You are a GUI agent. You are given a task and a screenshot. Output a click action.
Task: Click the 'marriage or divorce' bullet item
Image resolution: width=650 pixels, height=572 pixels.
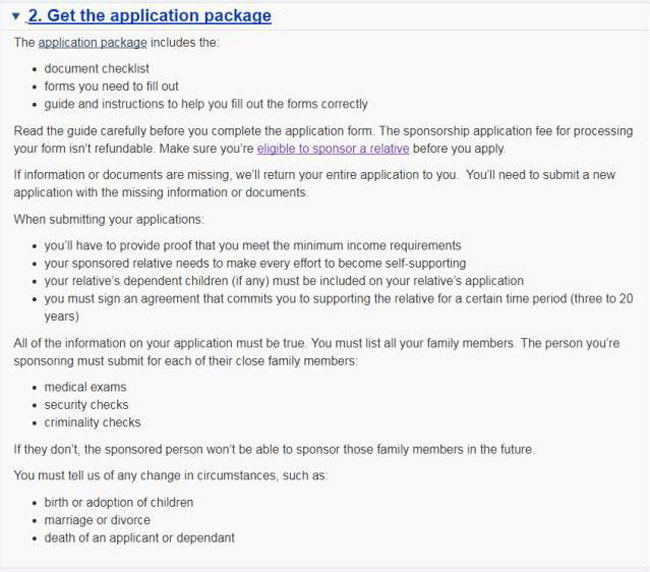point(97,520)
